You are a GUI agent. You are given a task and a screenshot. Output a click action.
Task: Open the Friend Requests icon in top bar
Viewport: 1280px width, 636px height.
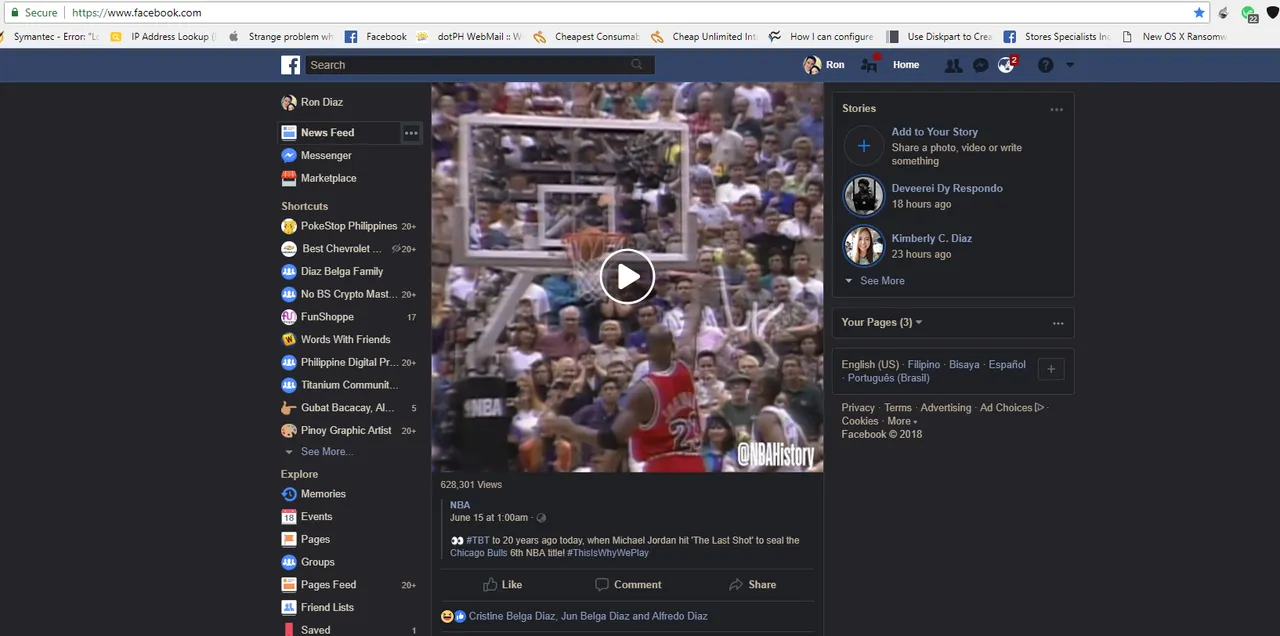[953, 65]
